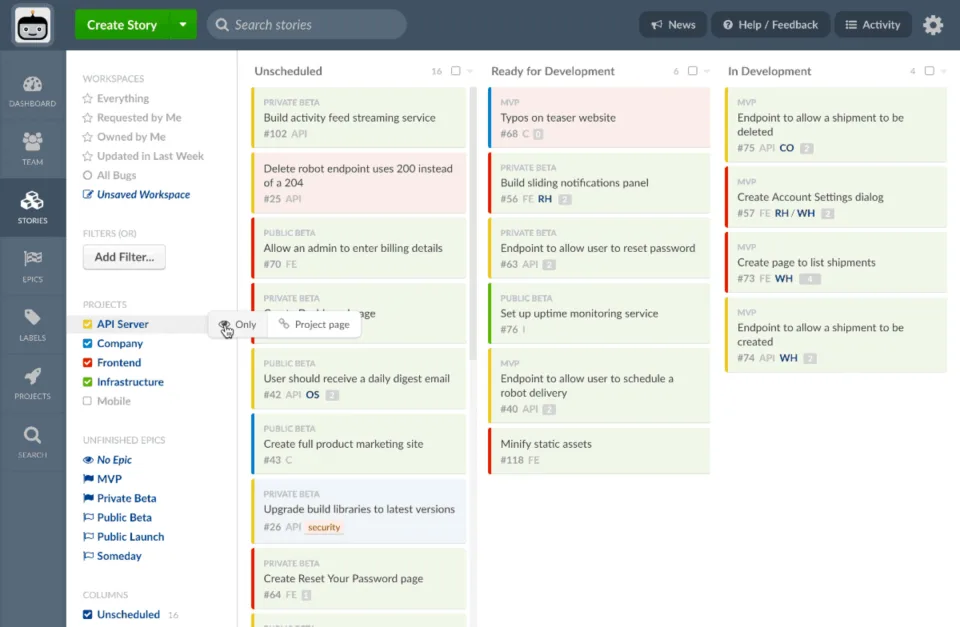This screenshot has height=627, width=960.
Task: Click the Project page link icon
Action: 284,324
